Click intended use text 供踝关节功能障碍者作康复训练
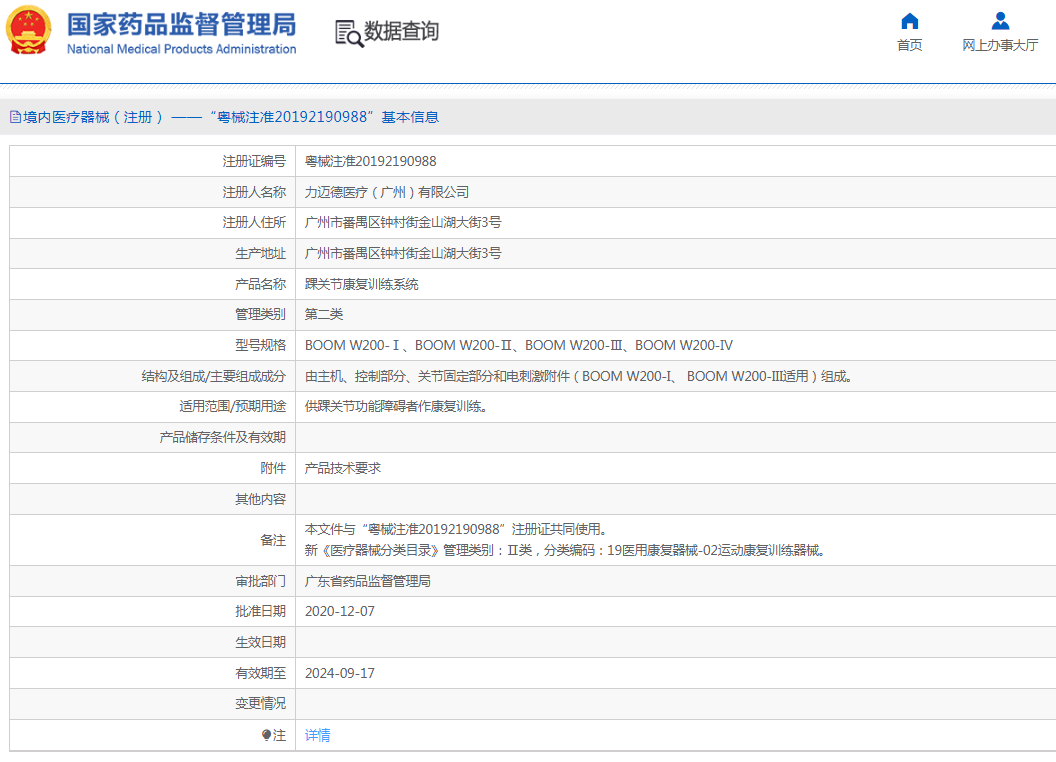 pos(396,407)
